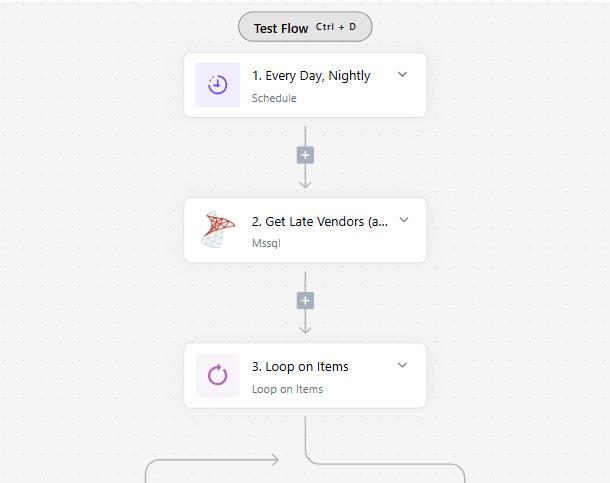Click the Loop on Items circular arrow icon
The image size is (610, 483).
[218, 376]
